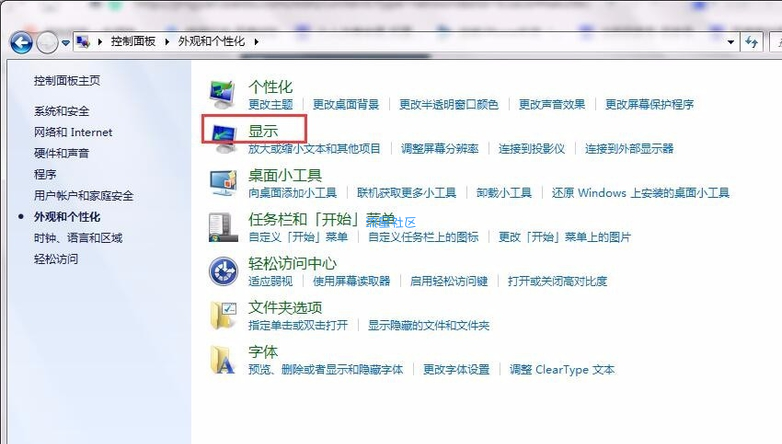Click 更改半透明窗口颜色 link
Viewport: 782px width, 444px height.
point(449,104)
